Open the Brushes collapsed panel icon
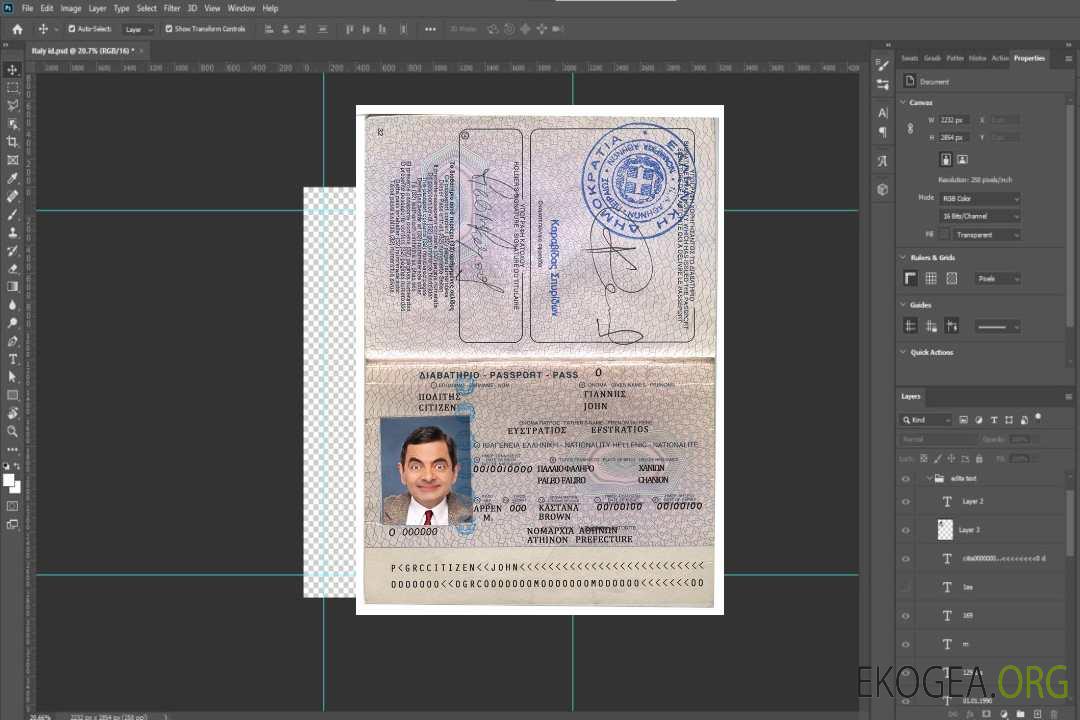Image resolution: width=1080 pixels, height=720 pixels. pyautogui.click(x=882, y=64)
